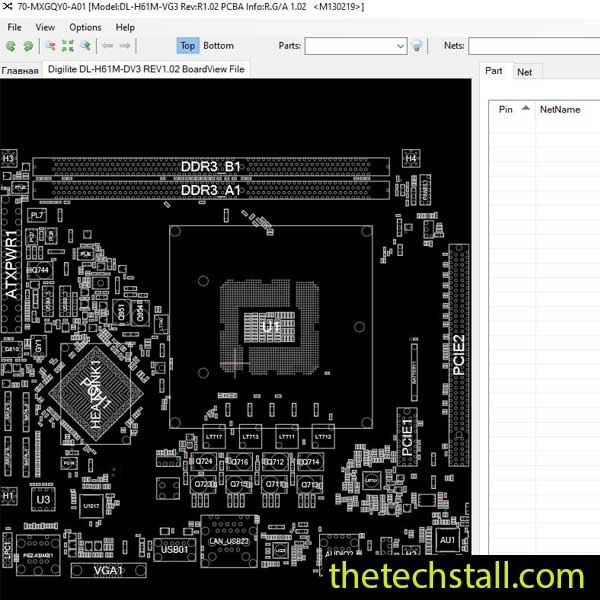Rotate the board view clockwise
Viewport: 600px width, 600px height.
(x=28, y=46)
